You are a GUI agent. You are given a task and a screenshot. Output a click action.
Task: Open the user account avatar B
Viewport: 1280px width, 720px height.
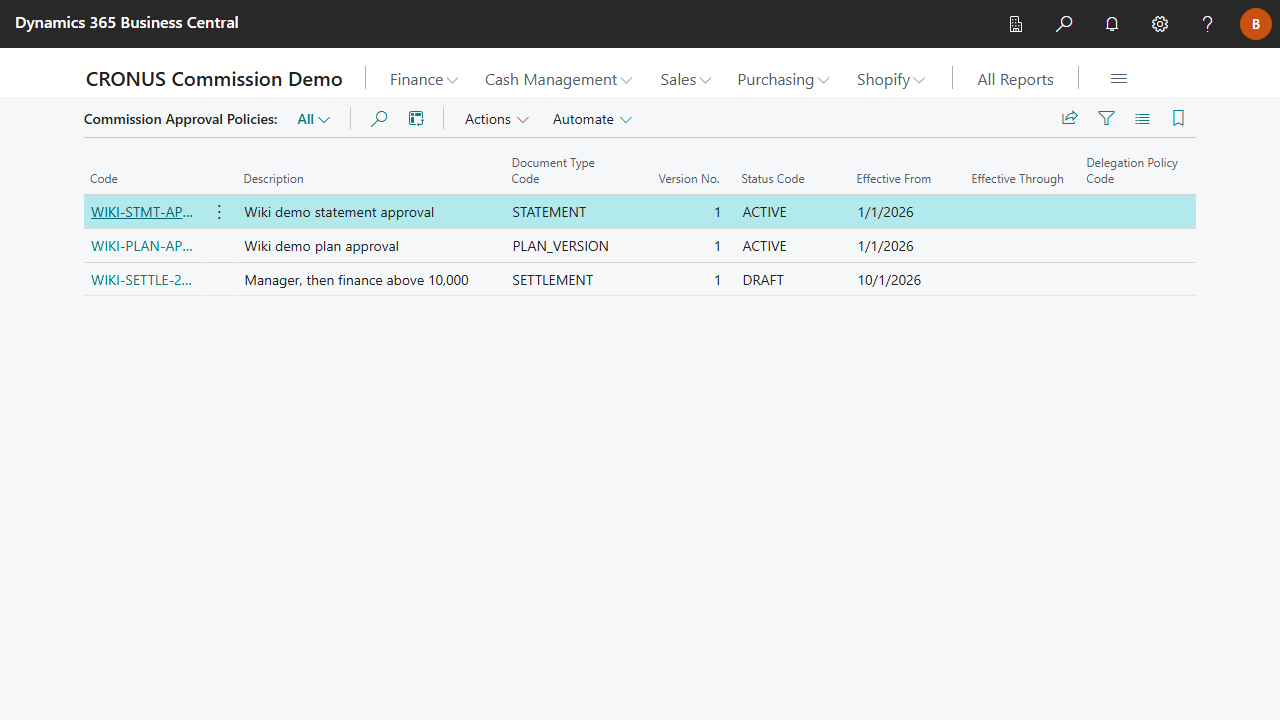pos(1256,24)
